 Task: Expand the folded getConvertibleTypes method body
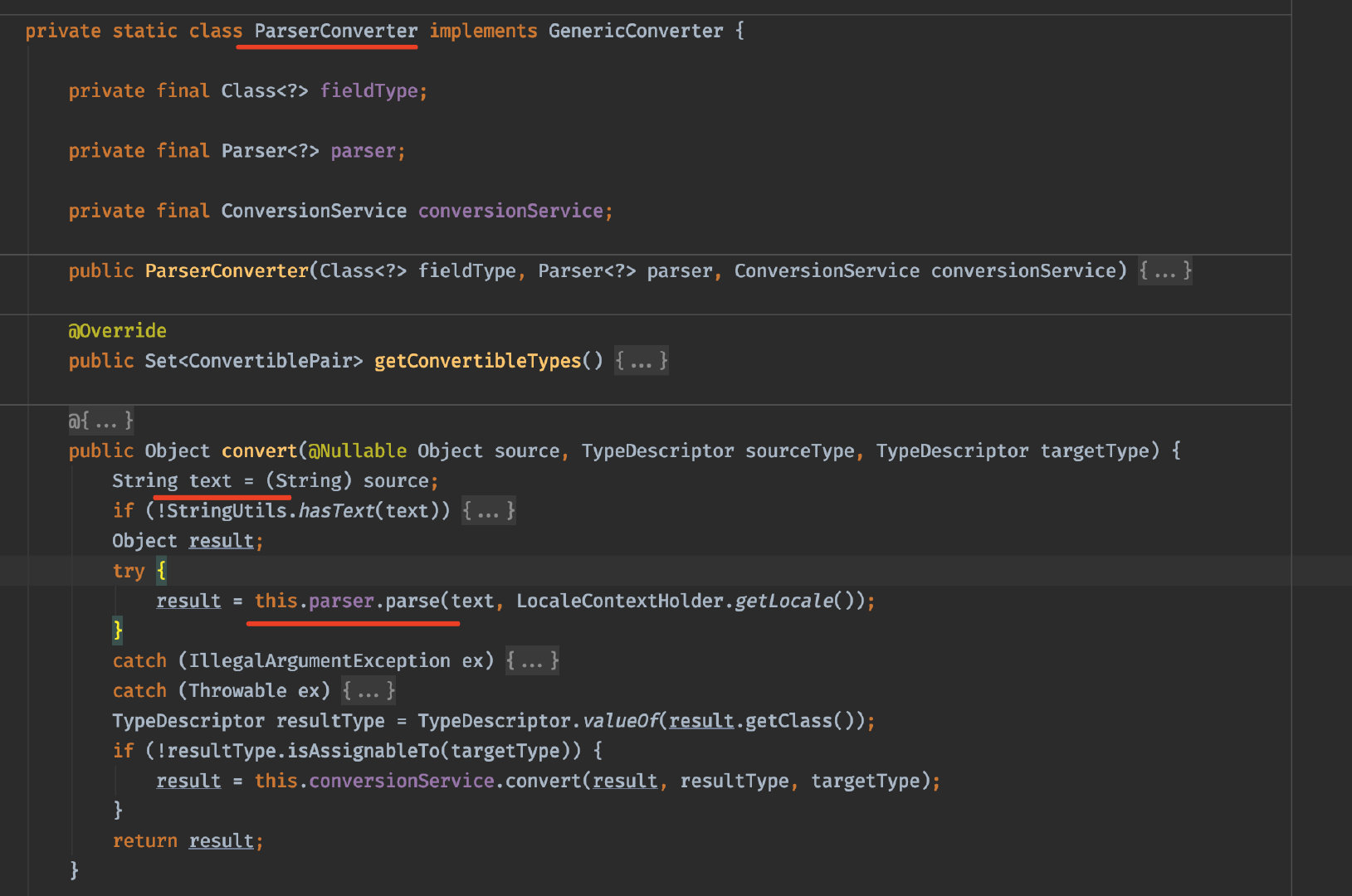[x=641, y=361]
